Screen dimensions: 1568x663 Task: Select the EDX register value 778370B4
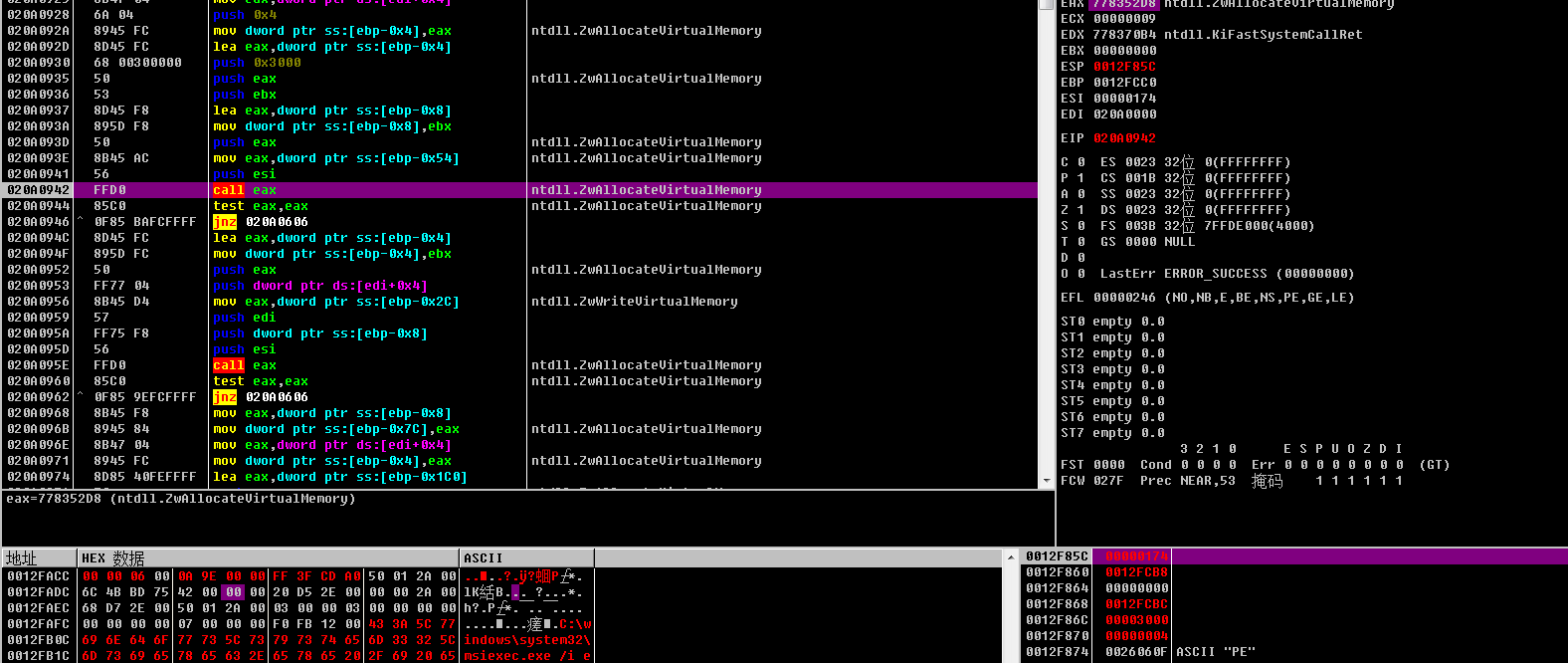coord(1124,35)
